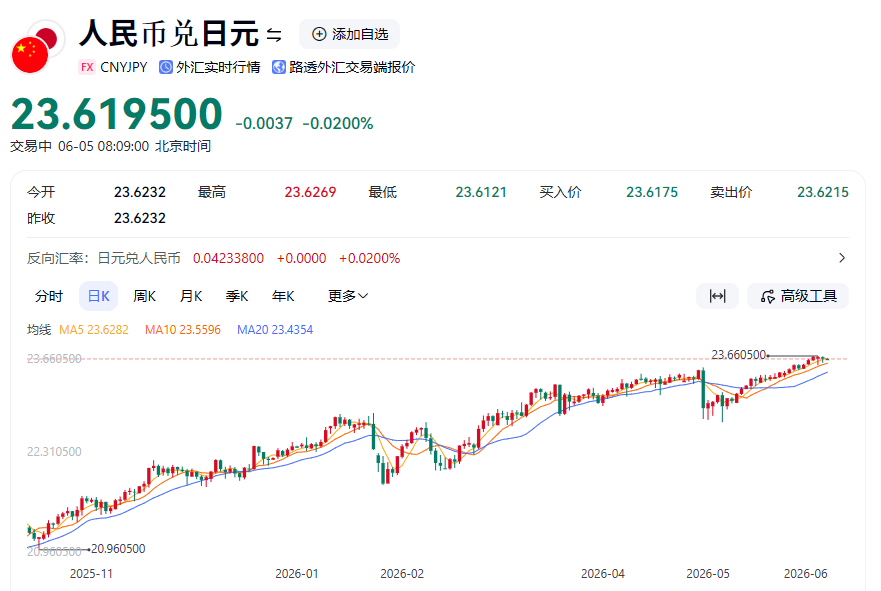The width and height of the screenshot is (881, 591).
Task: Click the chart width expand icon button
Action: tap(717, 296)
